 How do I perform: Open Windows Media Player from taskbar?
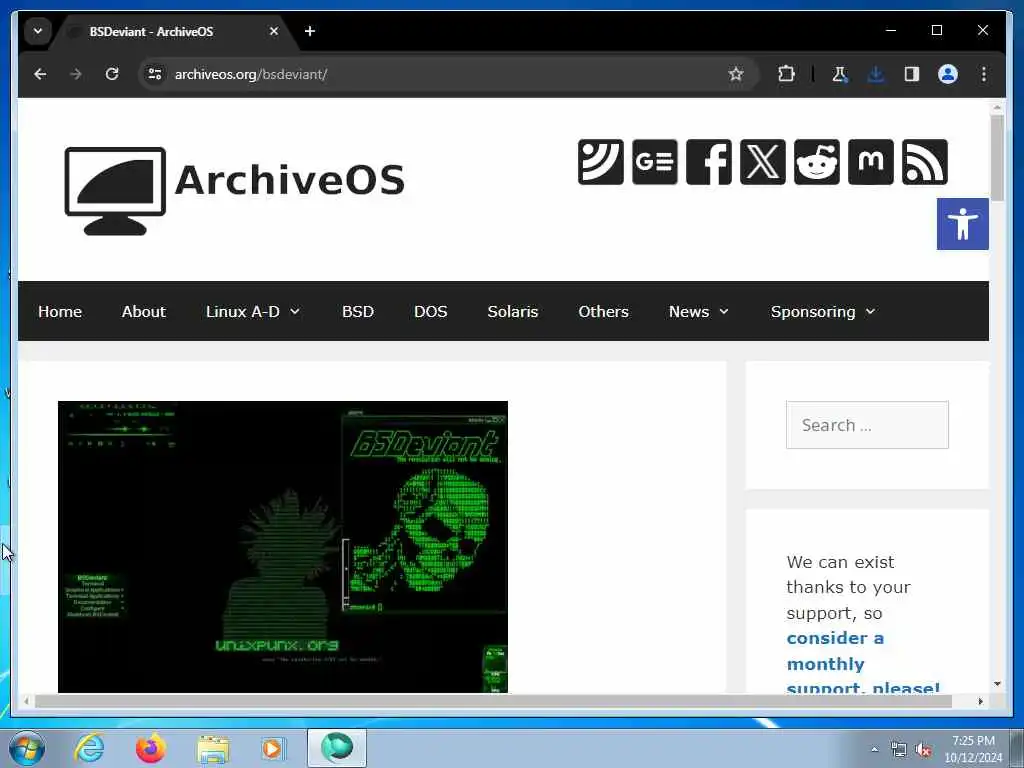(273, 748)
